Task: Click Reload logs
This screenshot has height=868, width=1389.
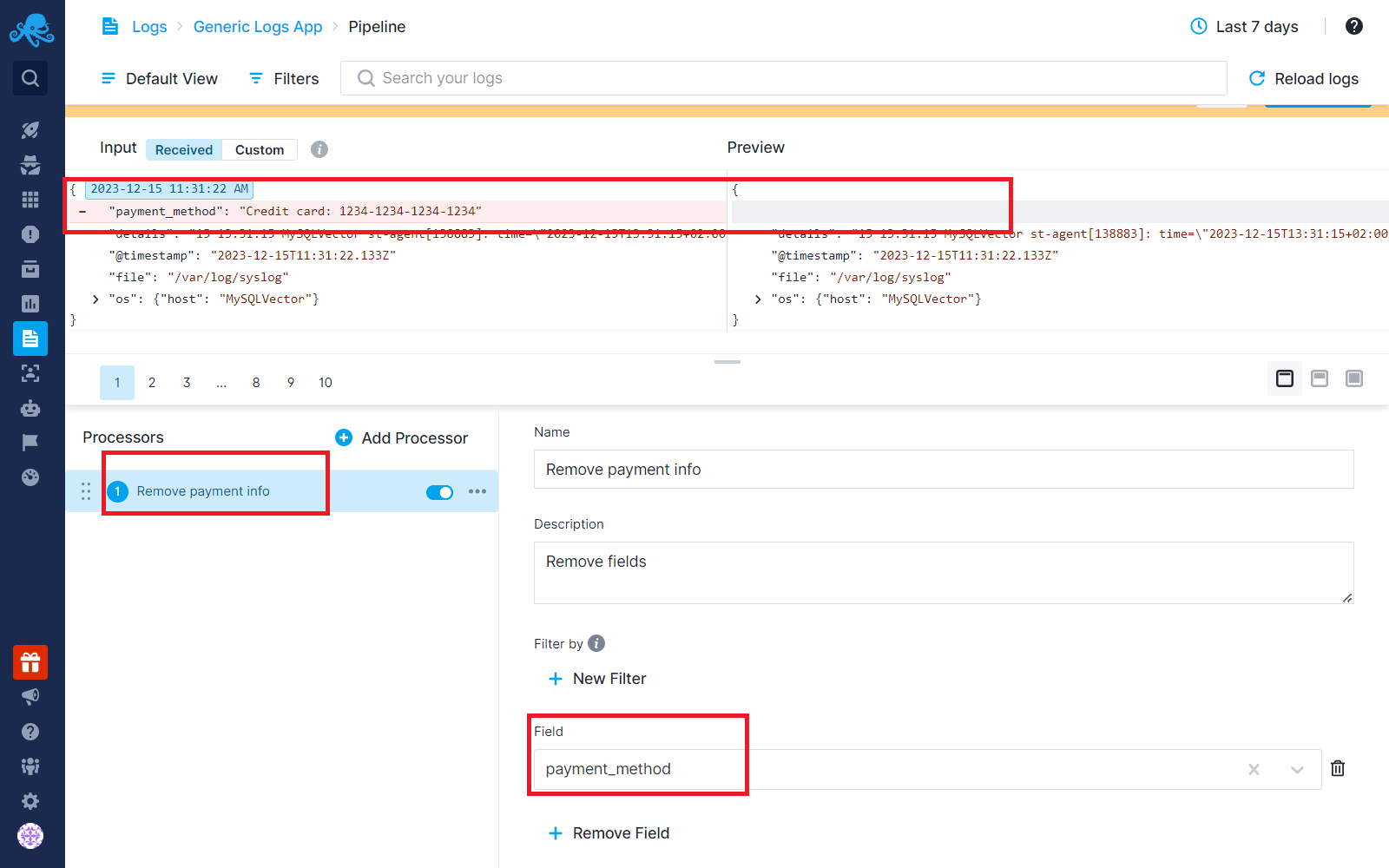Action: [x=1303, y=78]
